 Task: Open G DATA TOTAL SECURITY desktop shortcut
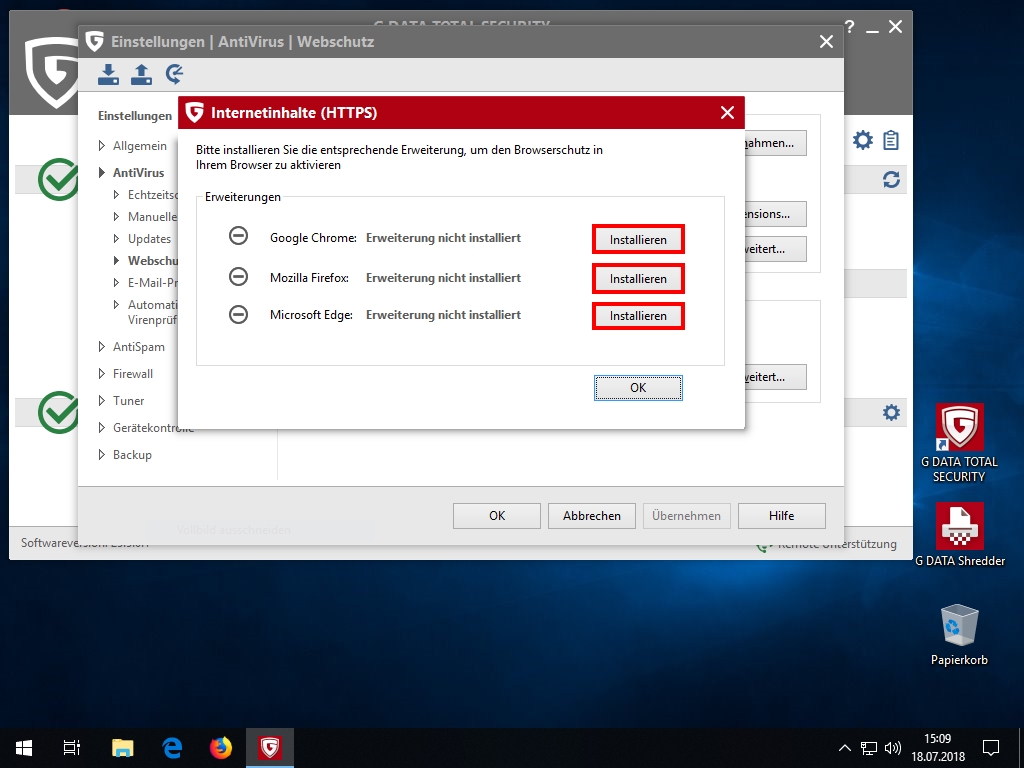pos(959,443)
